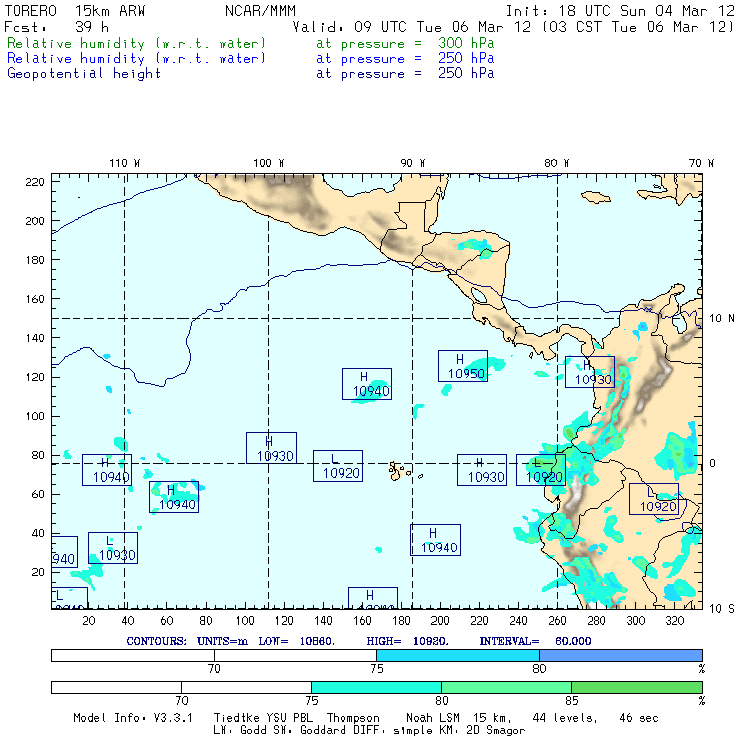Click the '46 sec' timestep text
This screenshot has width=740, height=740.
pyautogui.click(x=639, y=718)
